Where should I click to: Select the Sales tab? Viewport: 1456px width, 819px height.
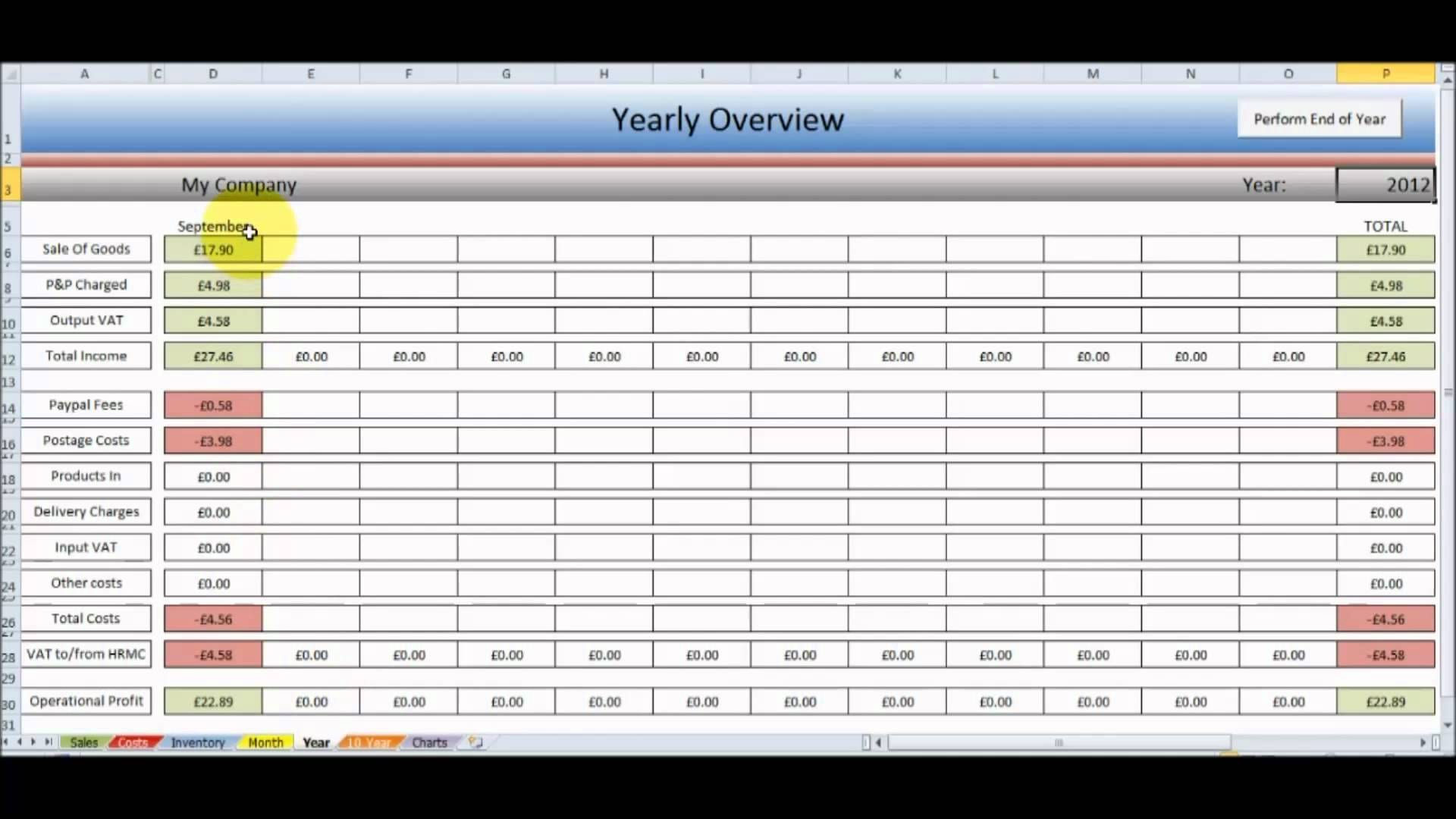tap(82, 742)
